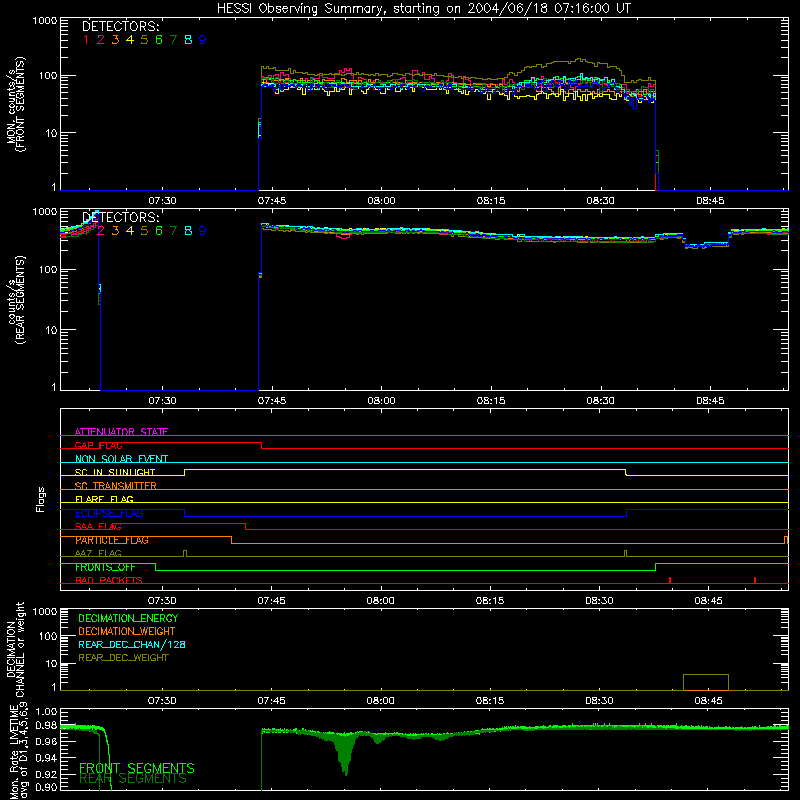This screenshot has height=800, width=800.
Task: Select red detector 1 in front segments legend
Action: [x=86, y=40]
